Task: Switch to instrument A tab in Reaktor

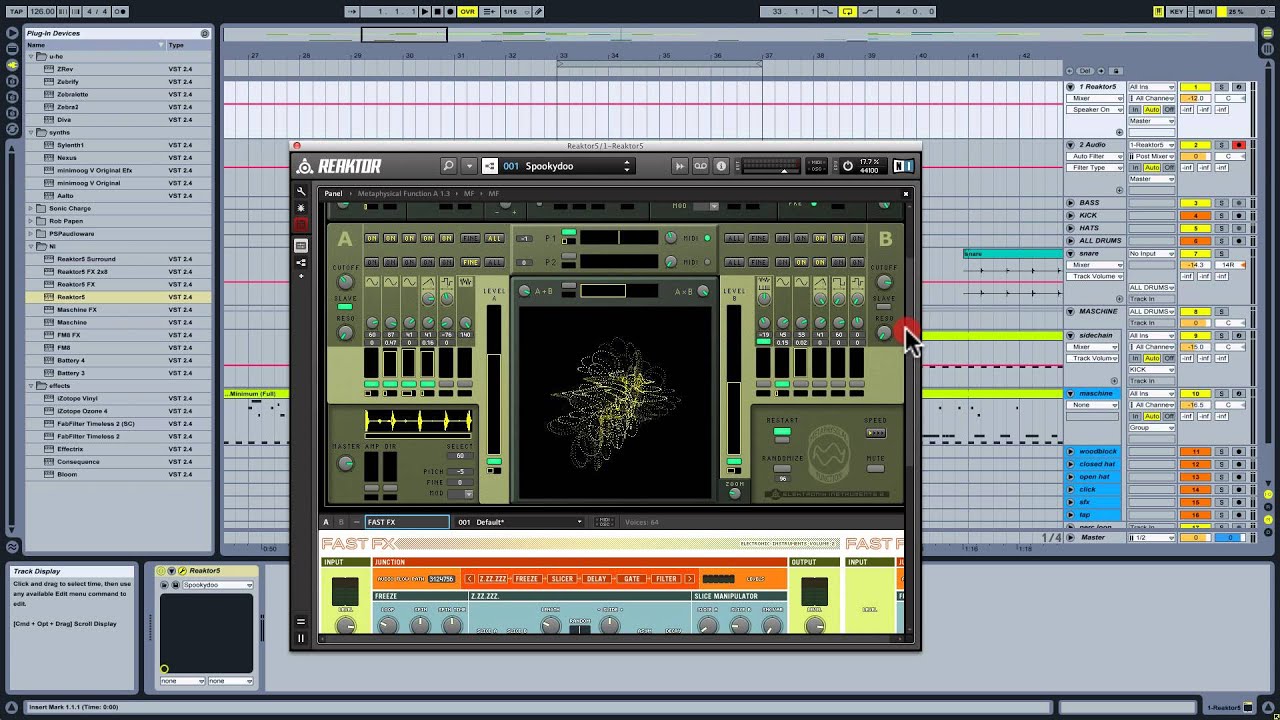Action: click(325, 522)
